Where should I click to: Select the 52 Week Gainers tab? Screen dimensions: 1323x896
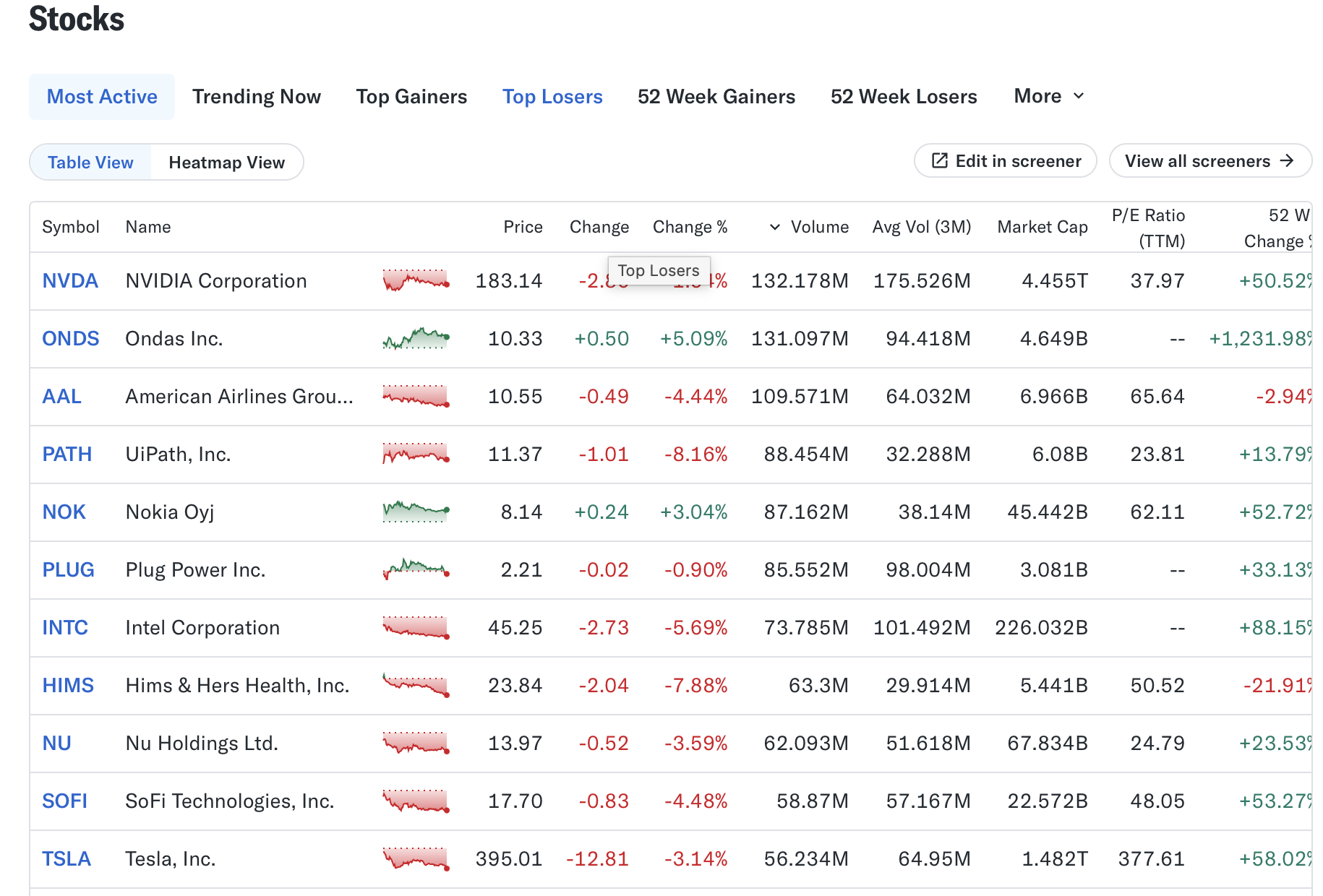coord(716,97)
